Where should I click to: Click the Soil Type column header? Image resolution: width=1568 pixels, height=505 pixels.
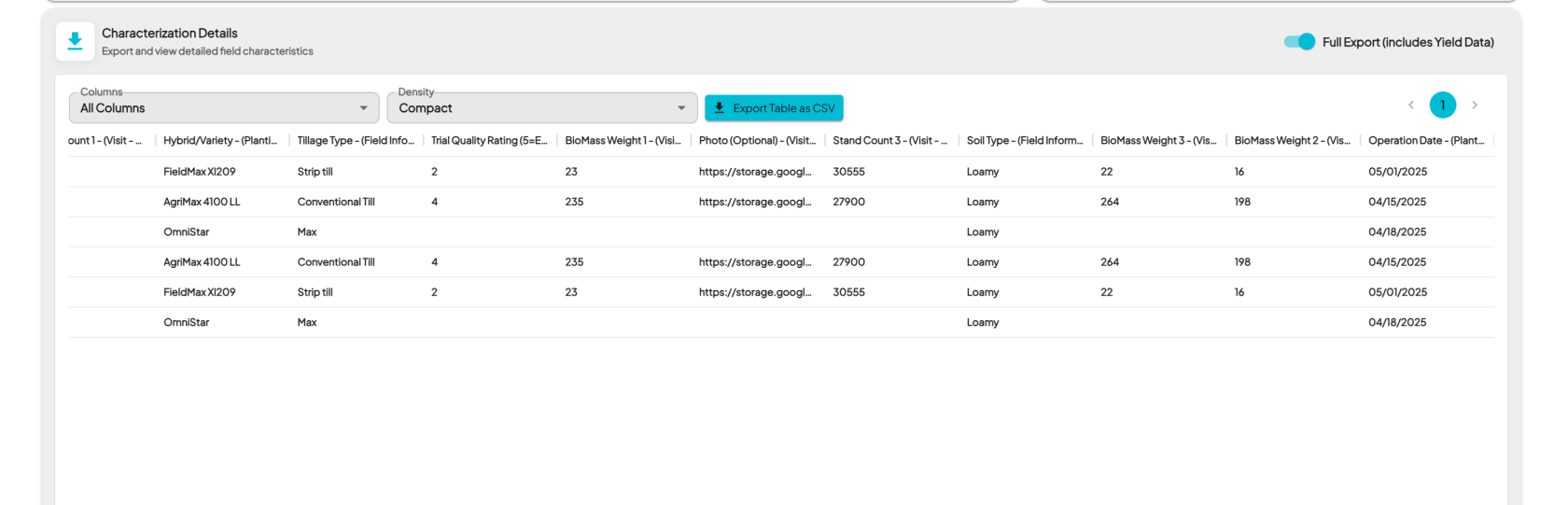tap(1024, 141)
